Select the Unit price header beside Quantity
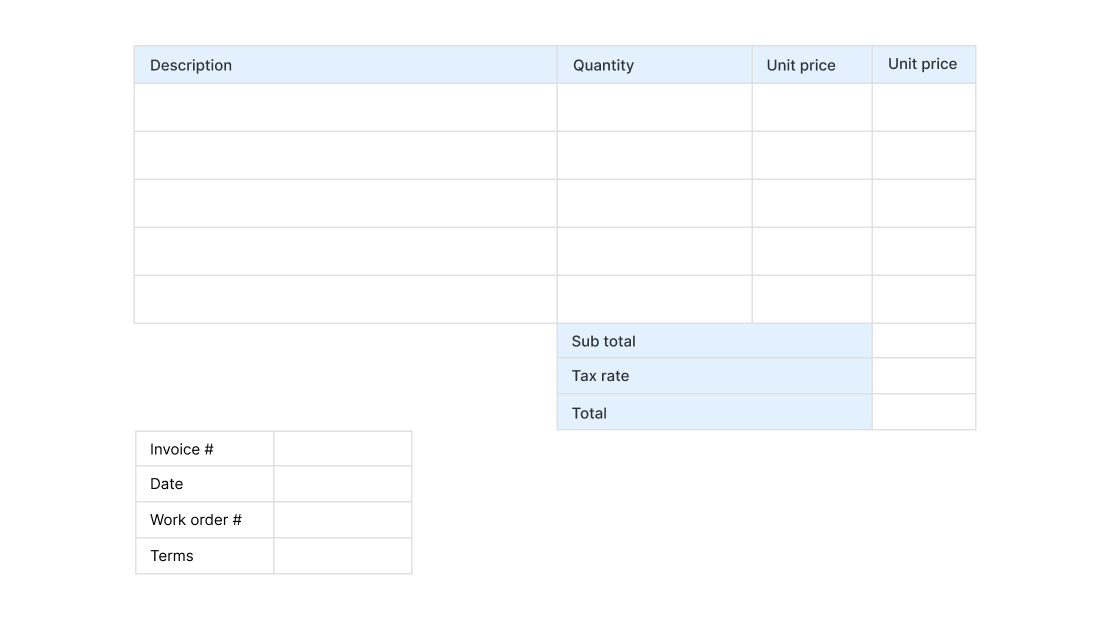Viewport: 1110px width, 619px height. (x=812, y=65)
